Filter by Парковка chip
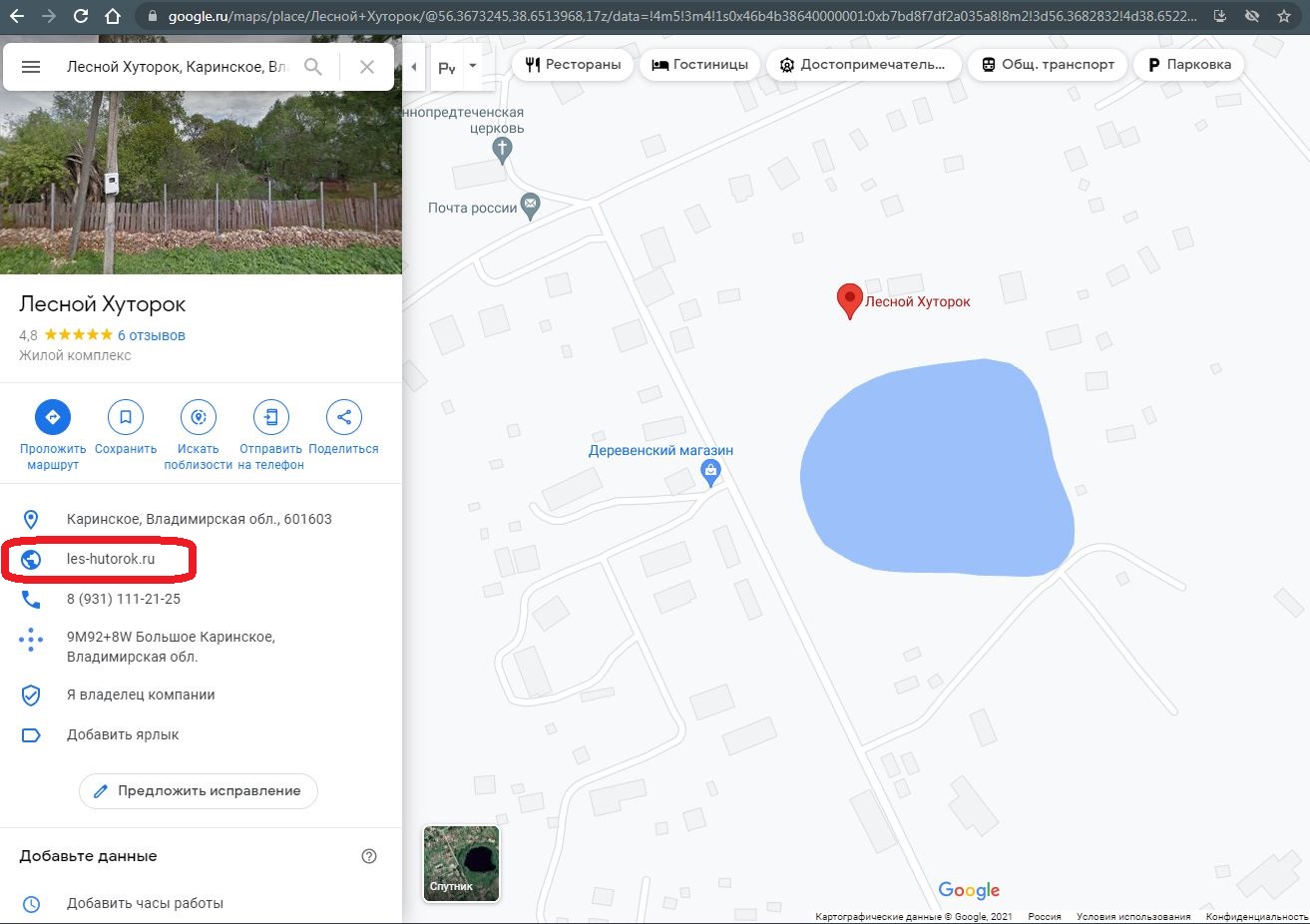 tap(1189, 65)
